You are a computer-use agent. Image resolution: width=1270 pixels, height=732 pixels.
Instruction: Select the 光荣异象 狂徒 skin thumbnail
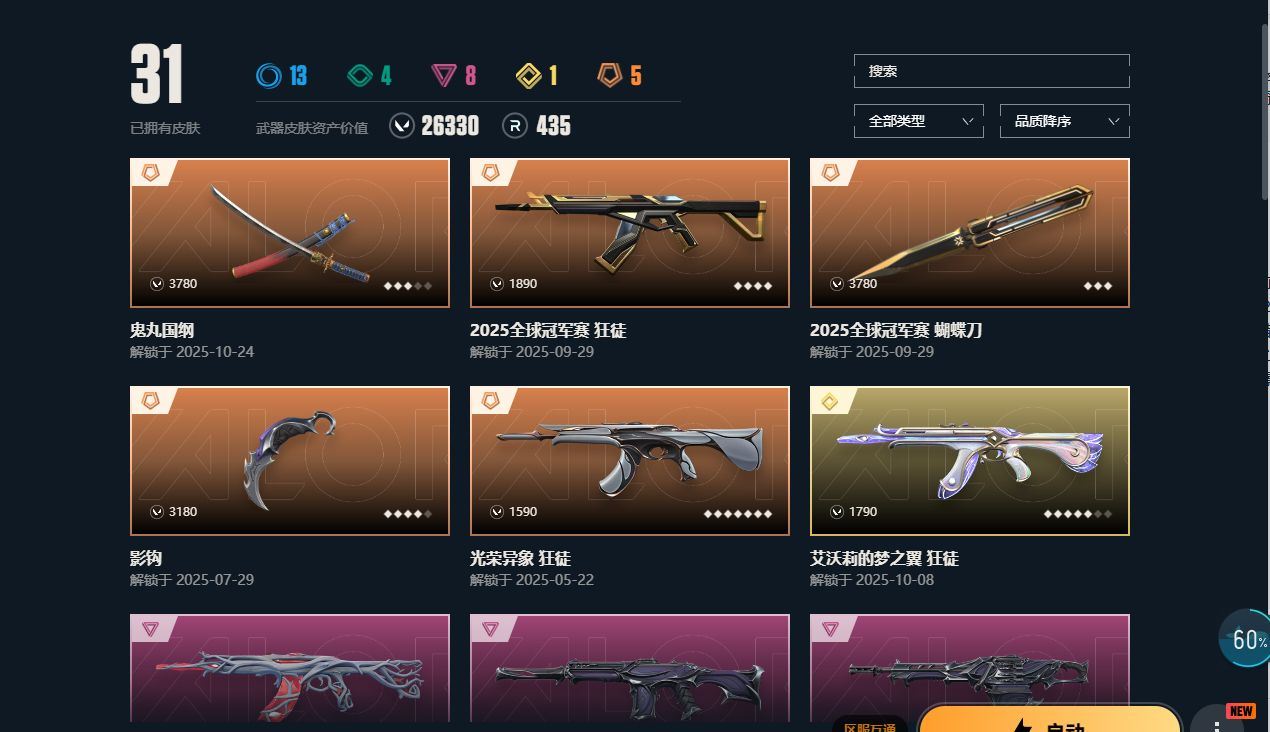[630, 461]
